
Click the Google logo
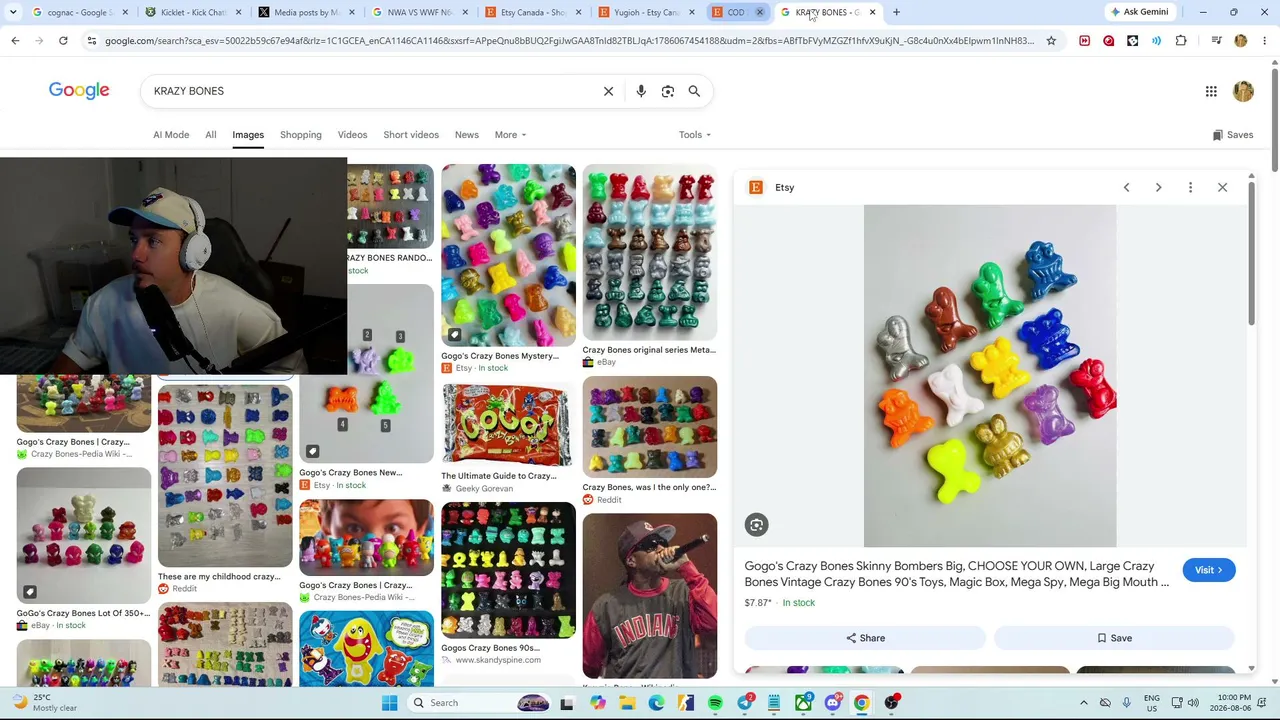79,91
